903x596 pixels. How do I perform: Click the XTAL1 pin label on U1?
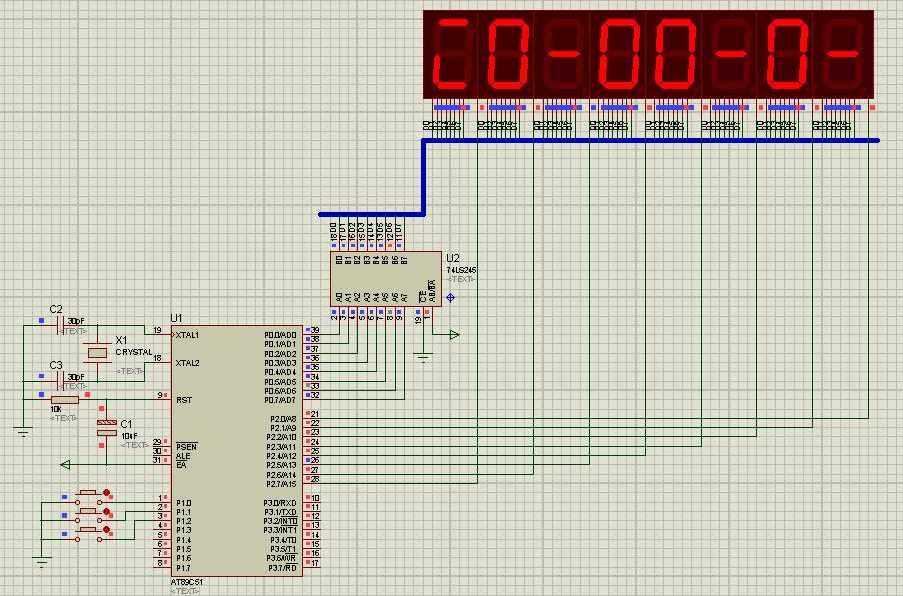point(187,335)
